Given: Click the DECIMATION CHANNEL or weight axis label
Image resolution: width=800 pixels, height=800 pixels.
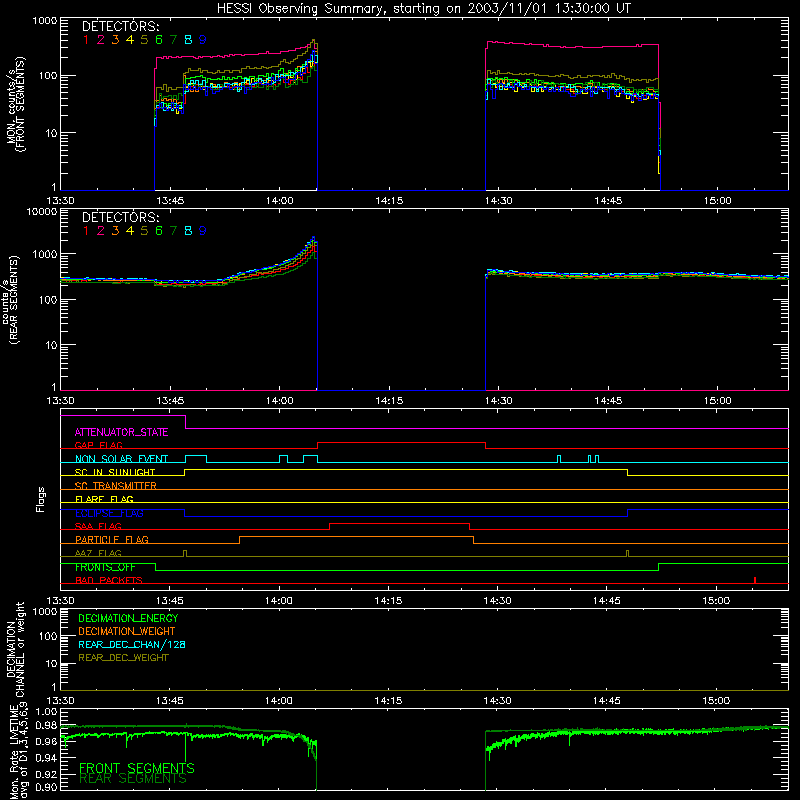Looking at the screenshot, I should [x=15, y=649].
